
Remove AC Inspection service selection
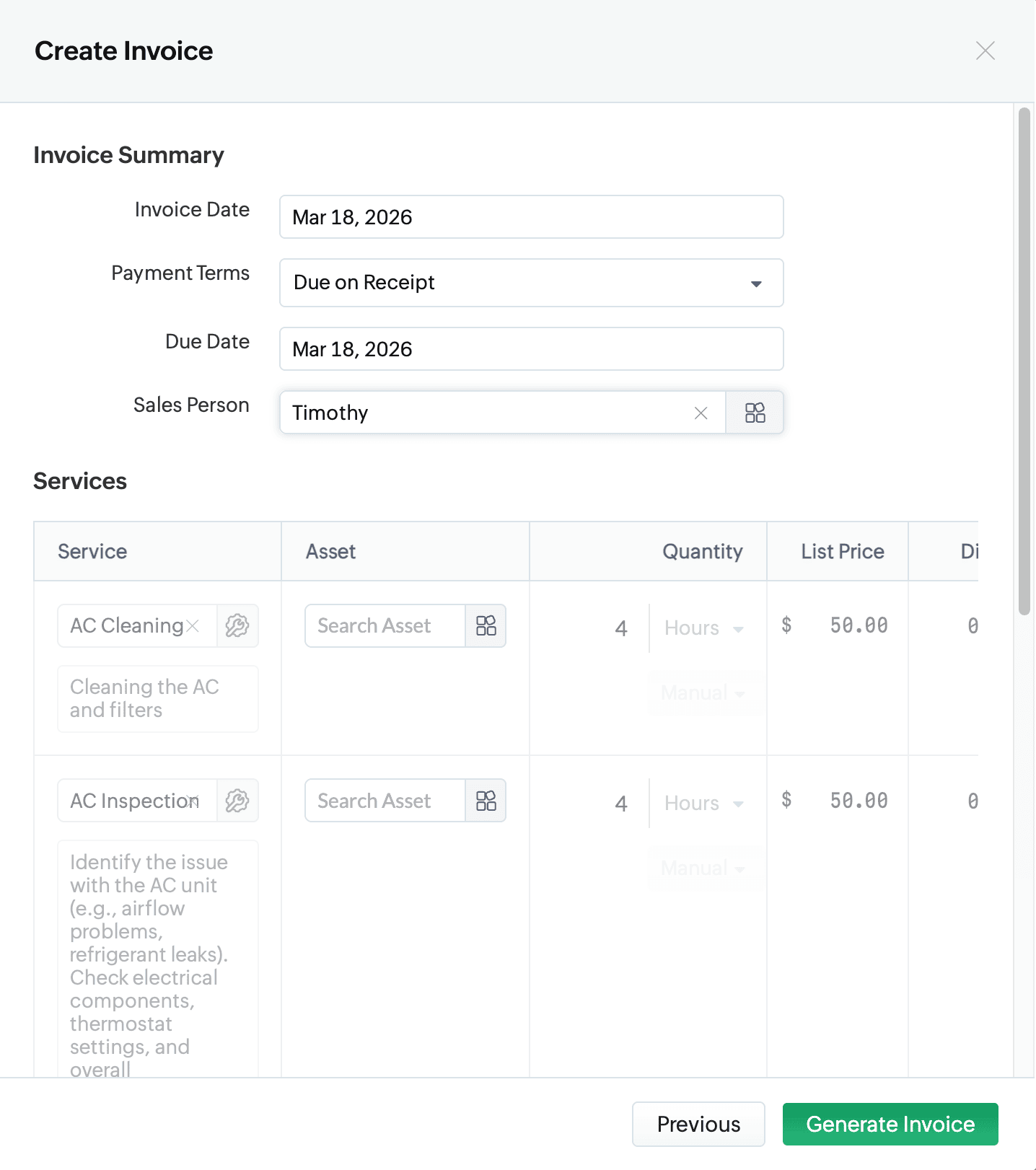(x=193, y=801)
